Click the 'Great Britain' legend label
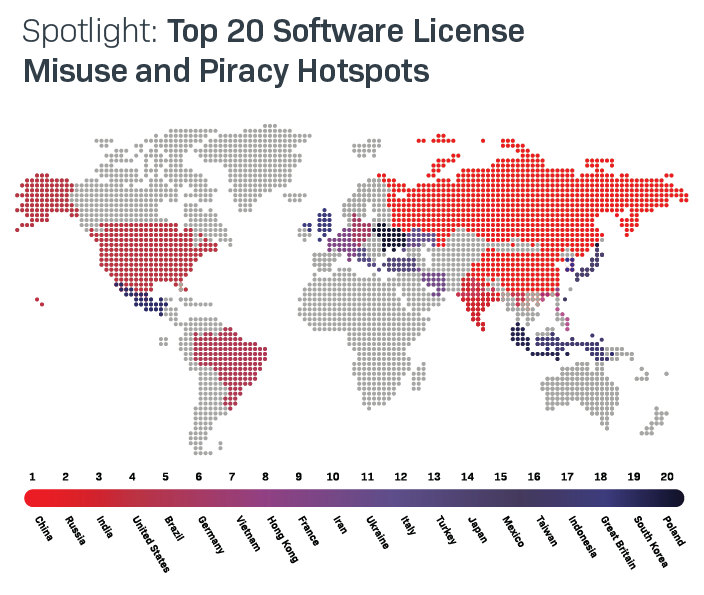This screenshot has height=595, width=704. pyautogui.click(x=619, y=542)
